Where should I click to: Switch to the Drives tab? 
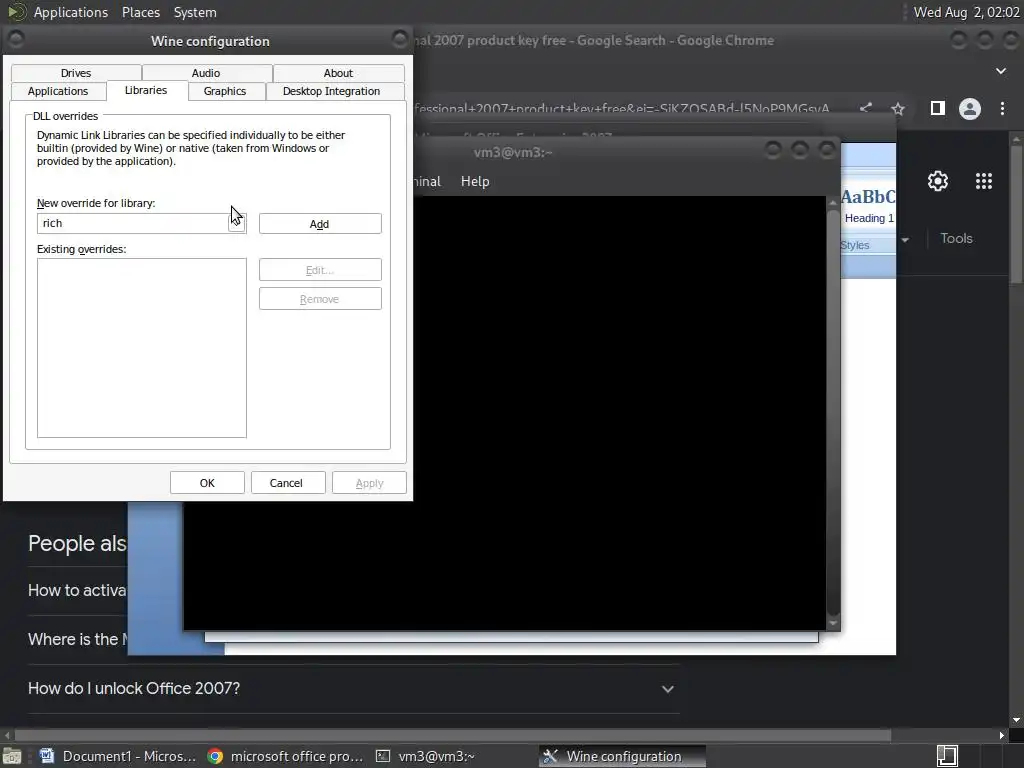pos(76,73)
